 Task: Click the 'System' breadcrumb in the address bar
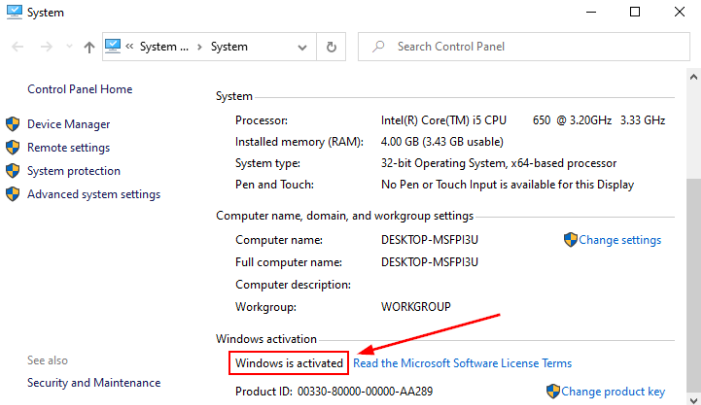point(229,46)
